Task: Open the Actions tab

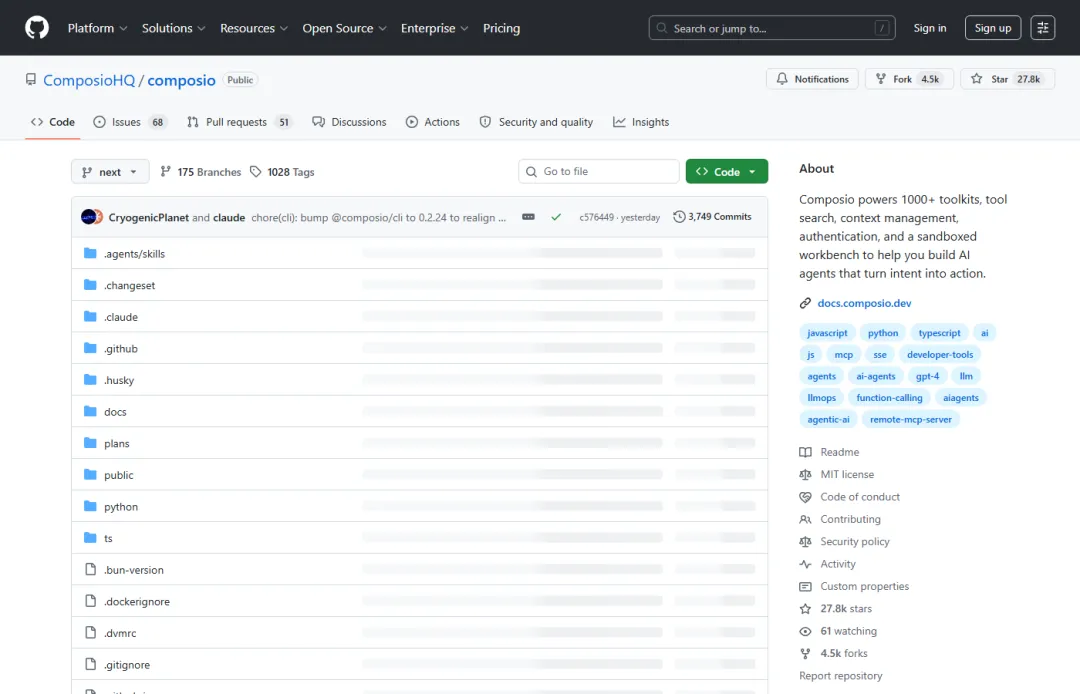Action: pyautogui.click(x=433, y=122)
